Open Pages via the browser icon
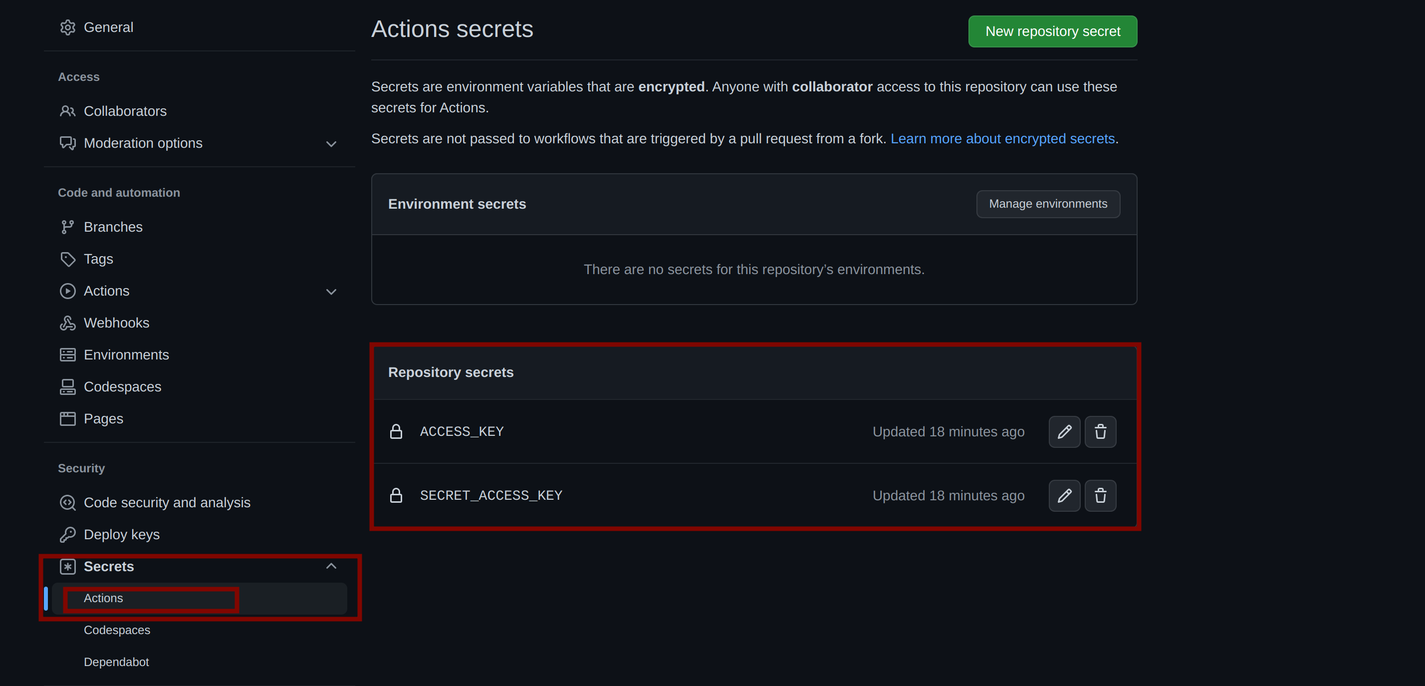The height and width of the screenshot is (686, 1425). point(67,418)
